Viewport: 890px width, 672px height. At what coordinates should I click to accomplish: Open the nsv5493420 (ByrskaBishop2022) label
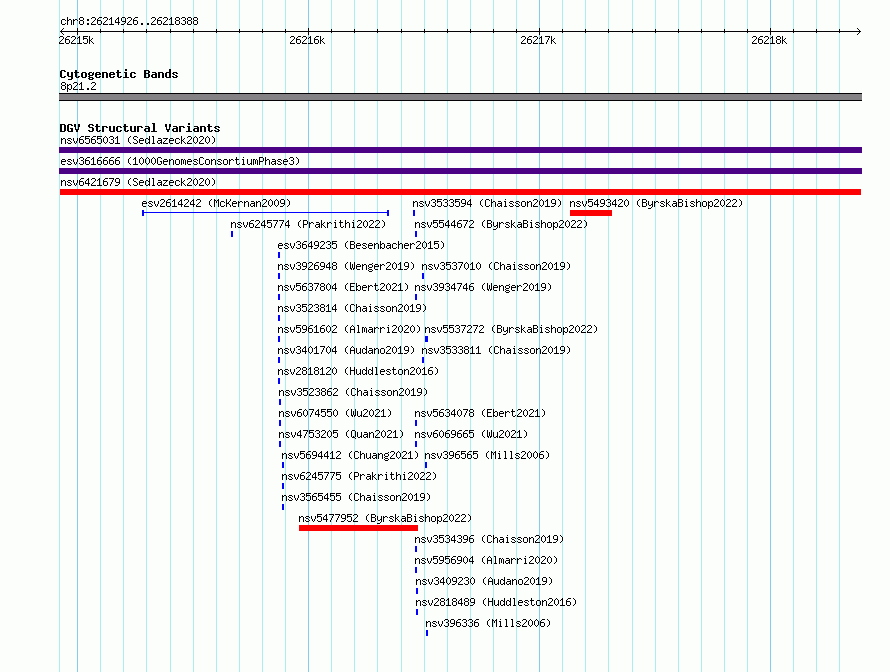click(656, 203)
